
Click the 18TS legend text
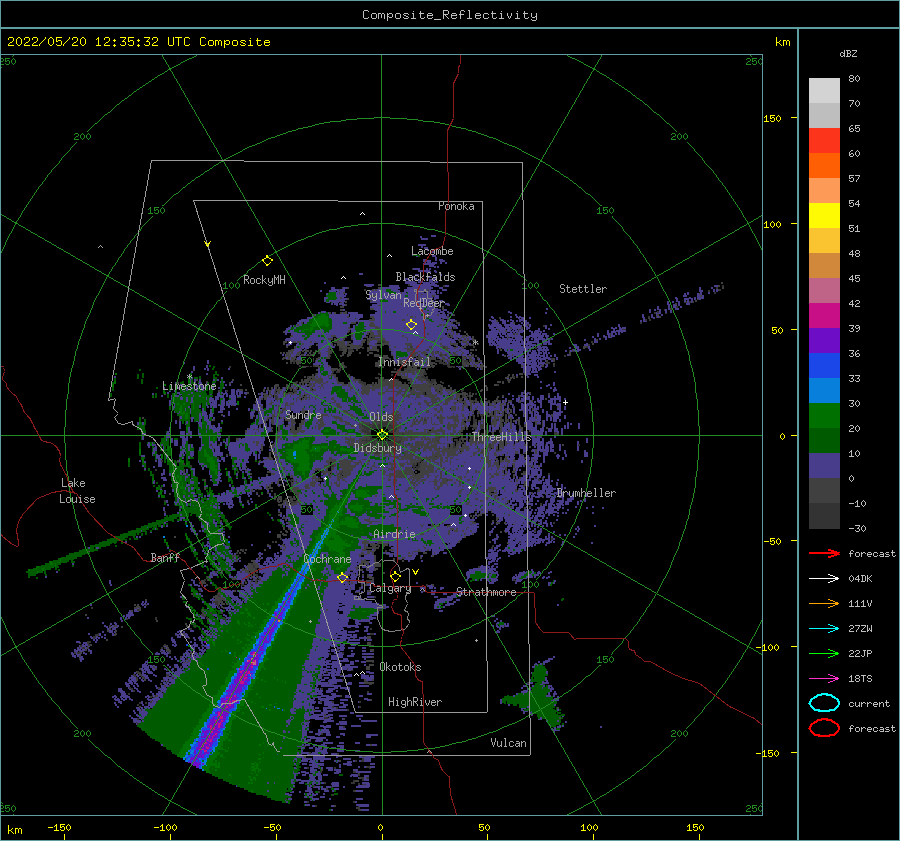pyautogui.click(x=860, y=678)
